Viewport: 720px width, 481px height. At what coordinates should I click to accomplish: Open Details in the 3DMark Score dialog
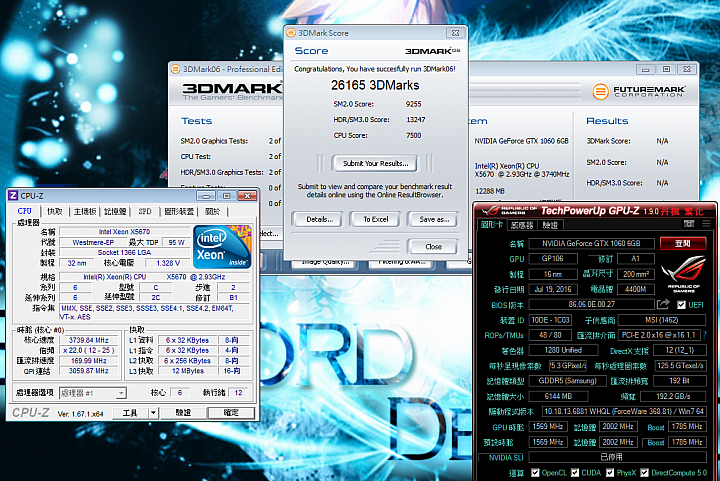[319, 219]
